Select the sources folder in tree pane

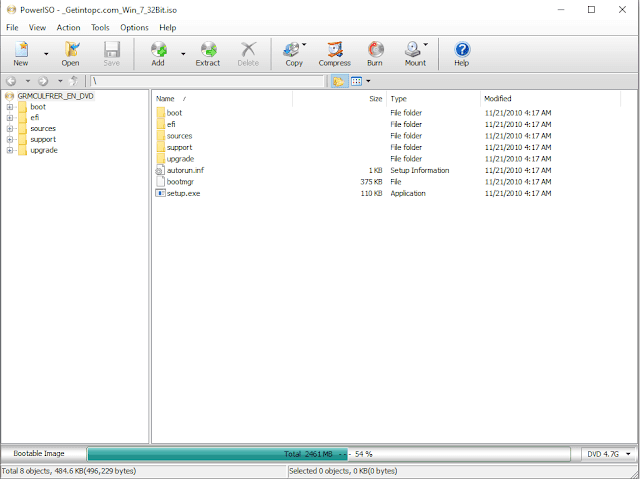[43, 129]
